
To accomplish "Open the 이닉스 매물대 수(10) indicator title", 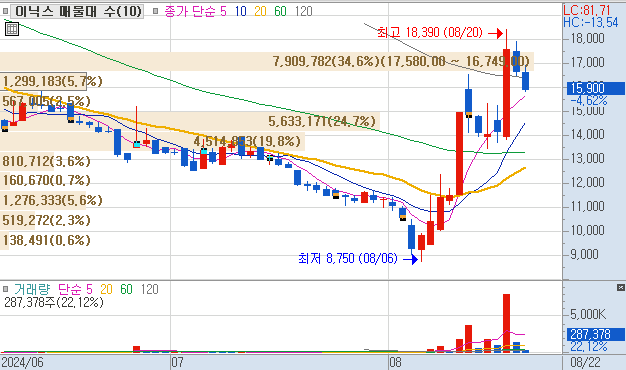I will pyautogui.click(x=78, y=11).
